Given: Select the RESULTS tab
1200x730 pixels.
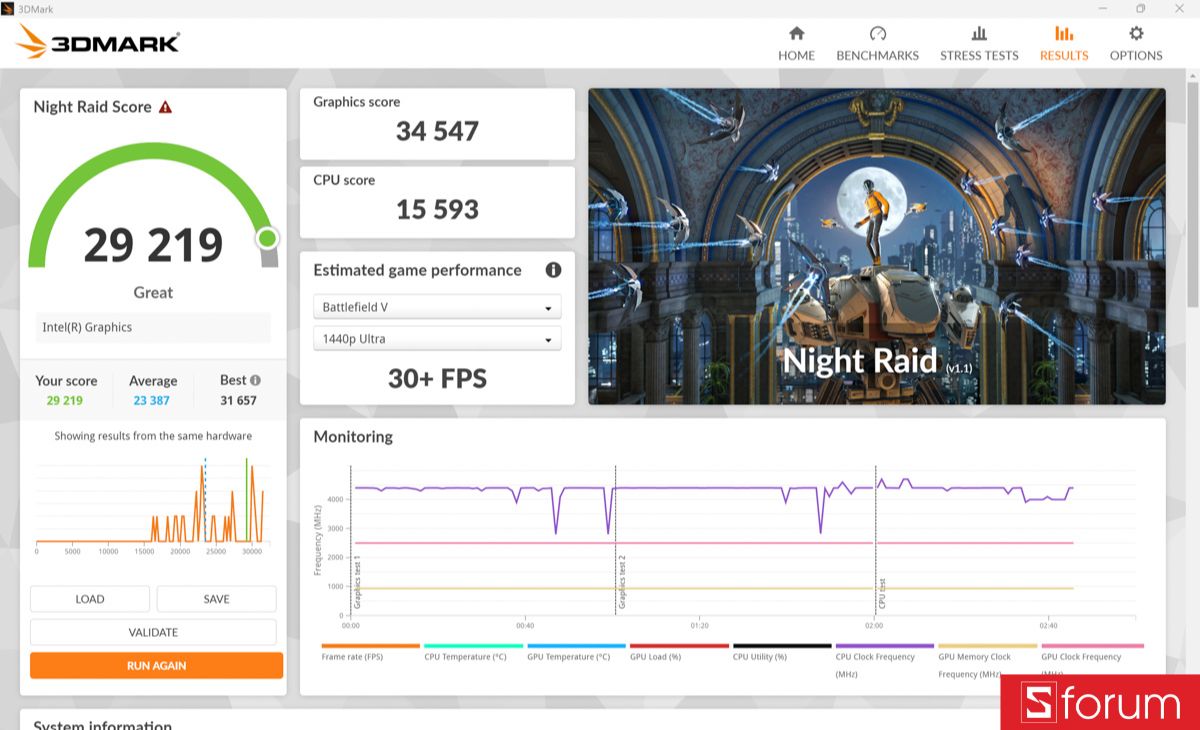Looking at the screenshot, I should point(1064,43).
